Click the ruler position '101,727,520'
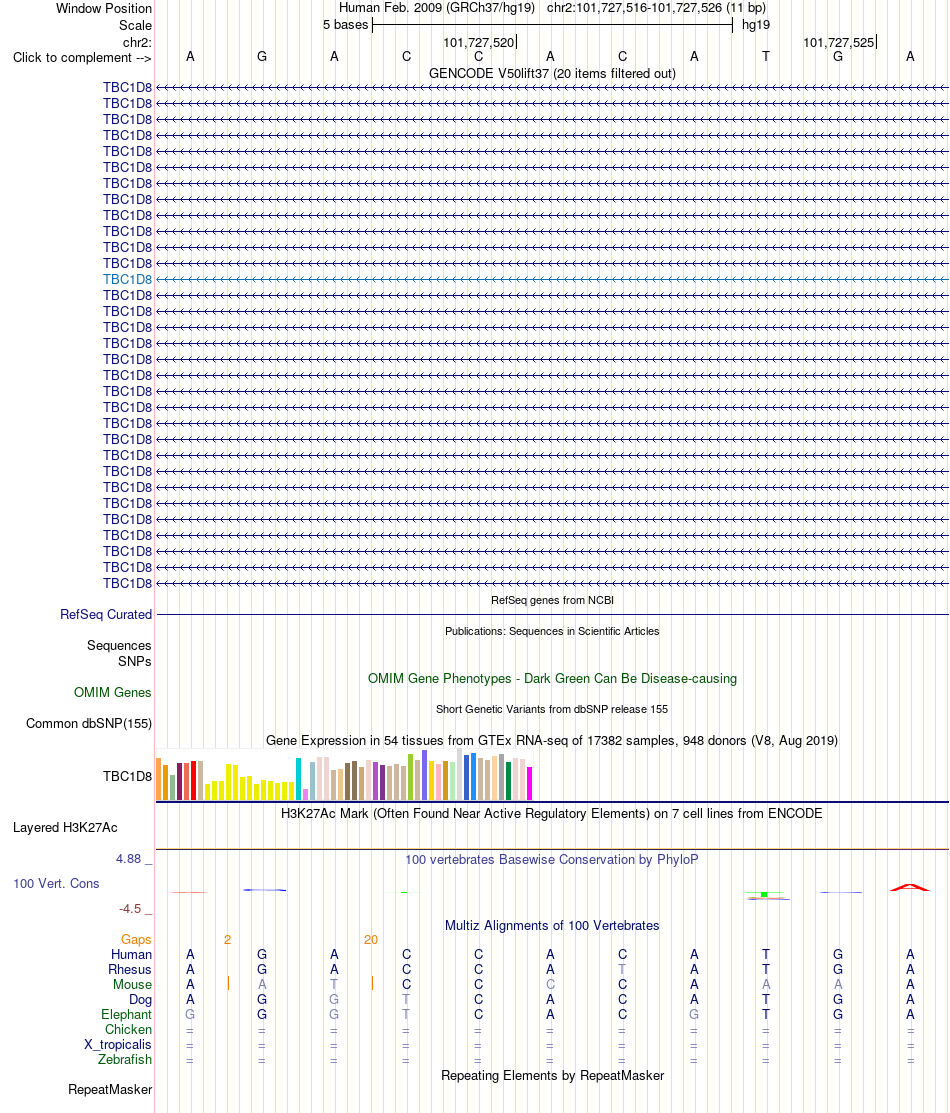The width and height of the screenshot is (950, 1113). coord(478,43)
